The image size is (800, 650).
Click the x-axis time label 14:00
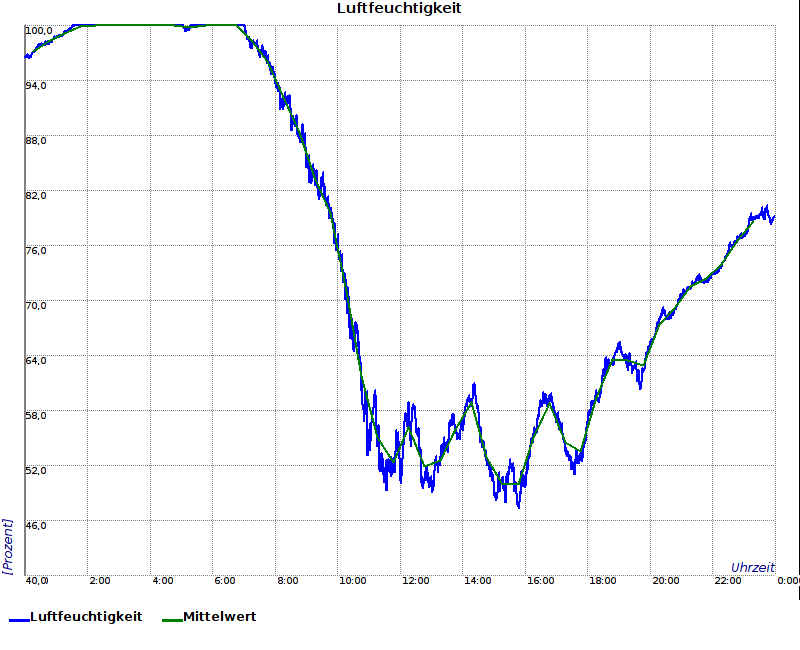coord(478,581)
